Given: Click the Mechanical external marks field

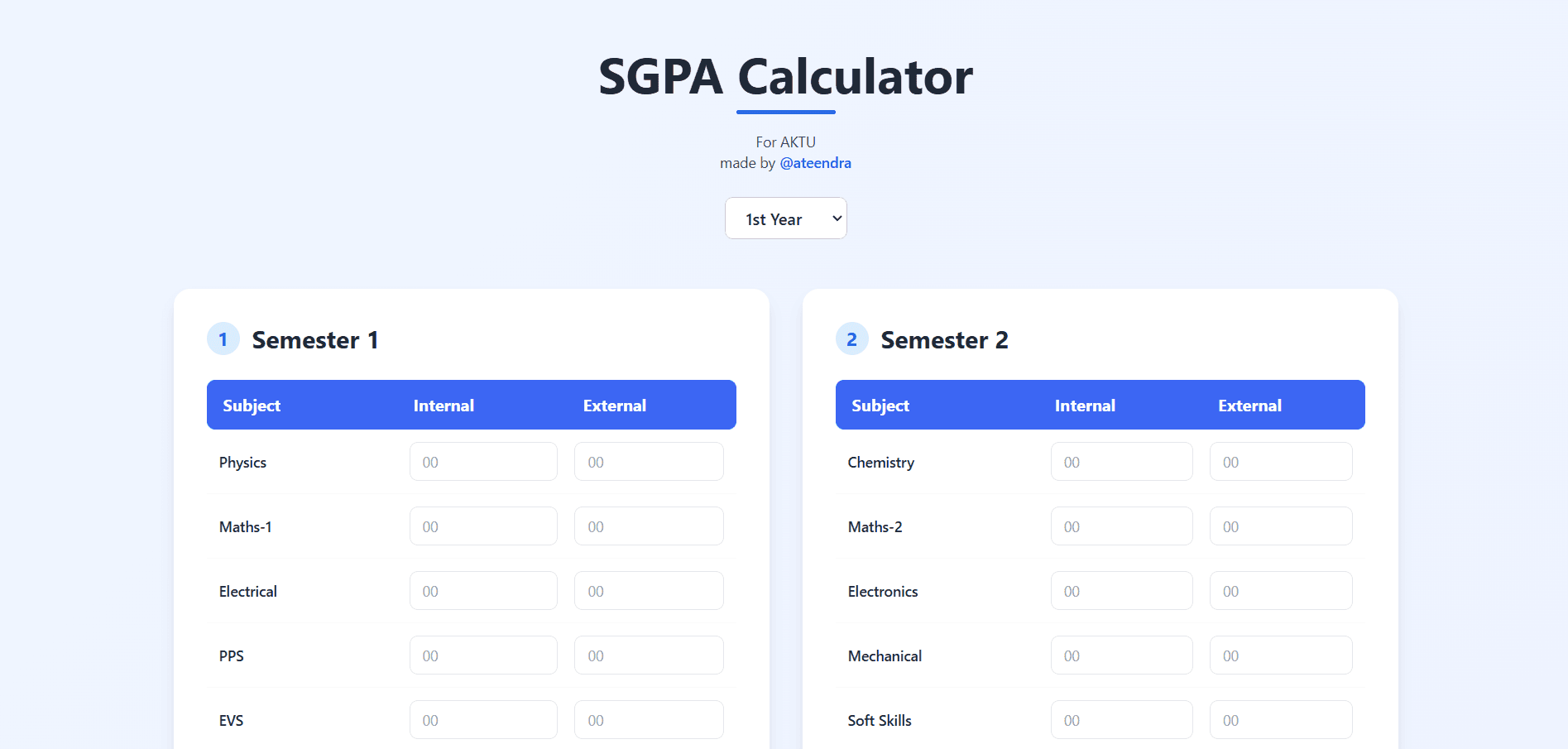Looking at the screenshot, I should (x=1281, y=655).
